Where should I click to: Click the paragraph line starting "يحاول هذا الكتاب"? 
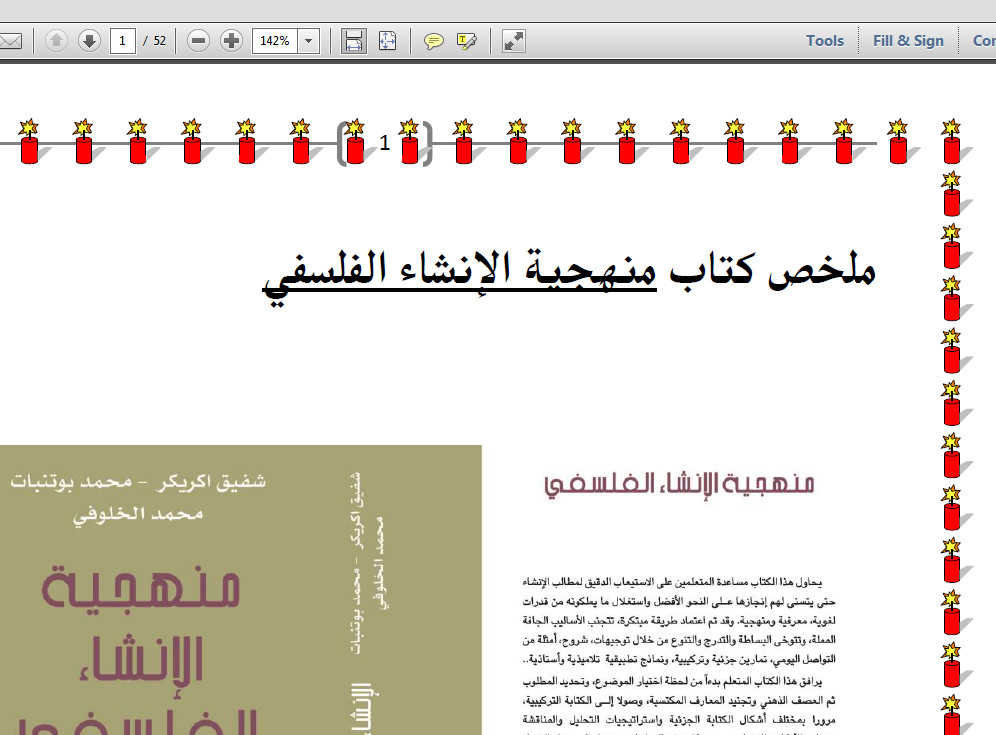click(x=672, y=582)
